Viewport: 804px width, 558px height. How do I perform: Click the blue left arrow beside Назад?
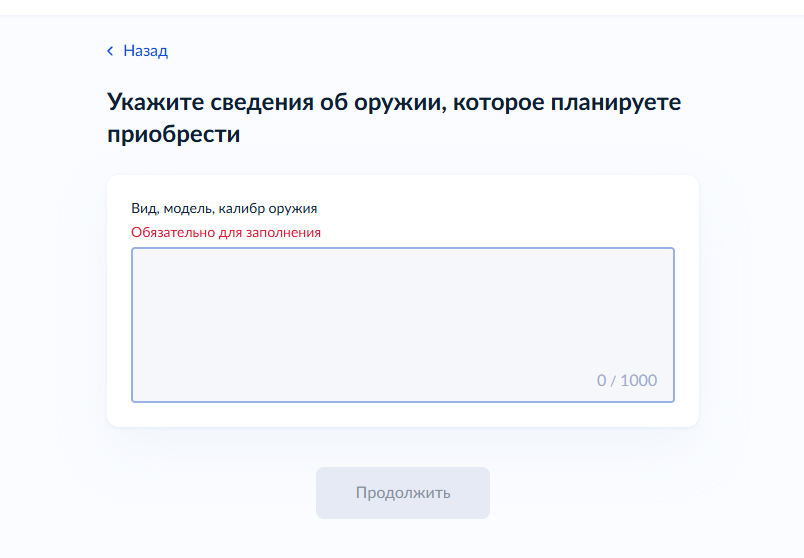point(110,51)
